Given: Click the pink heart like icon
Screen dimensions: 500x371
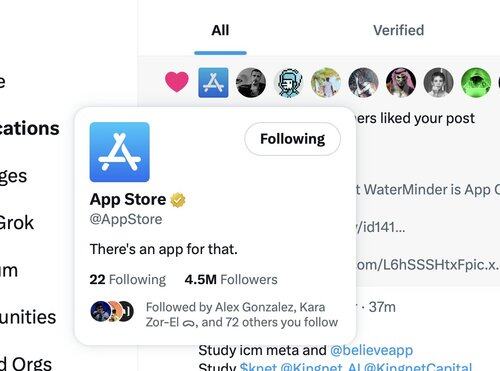Looking at the screenshot, I should tap(177, 82).
